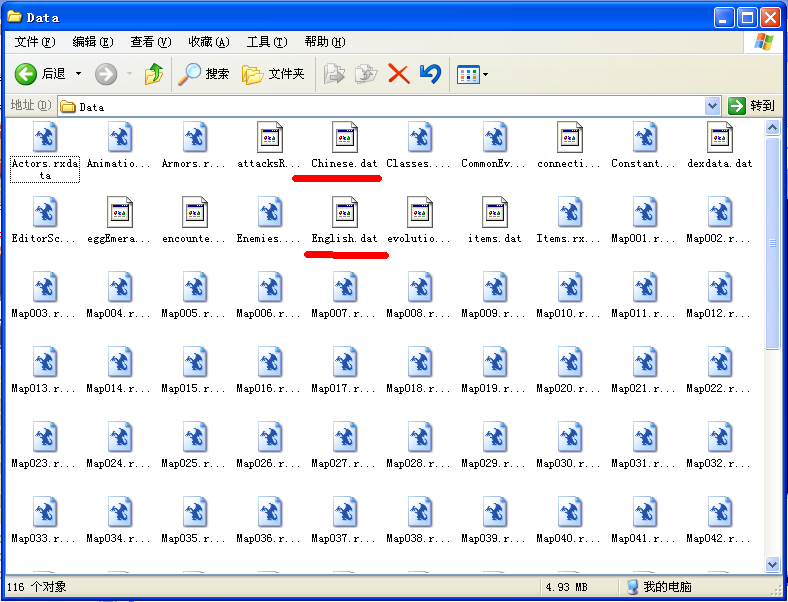Open Forward button history dropdown arrow
Screen dimensions: 788x602
tap(129, 74)
